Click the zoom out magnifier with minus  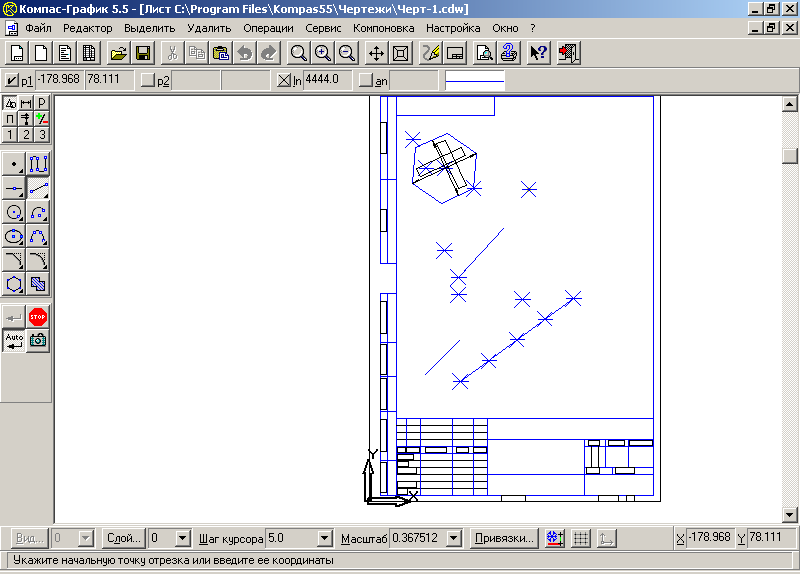click(x=346, y=53)
